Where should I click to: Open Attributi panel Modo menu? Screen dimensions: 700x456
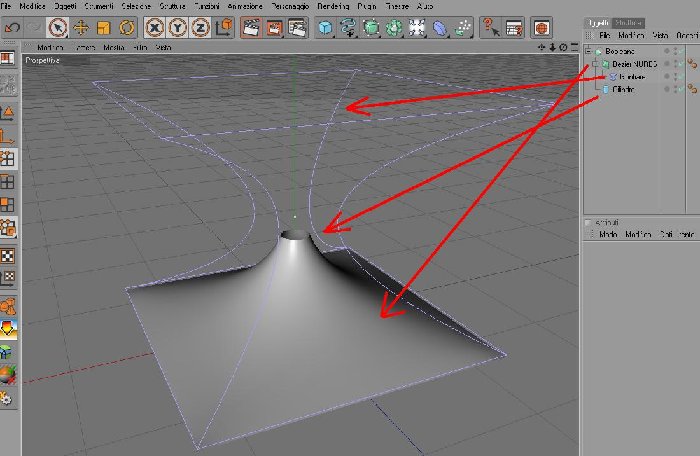(608, 234)
